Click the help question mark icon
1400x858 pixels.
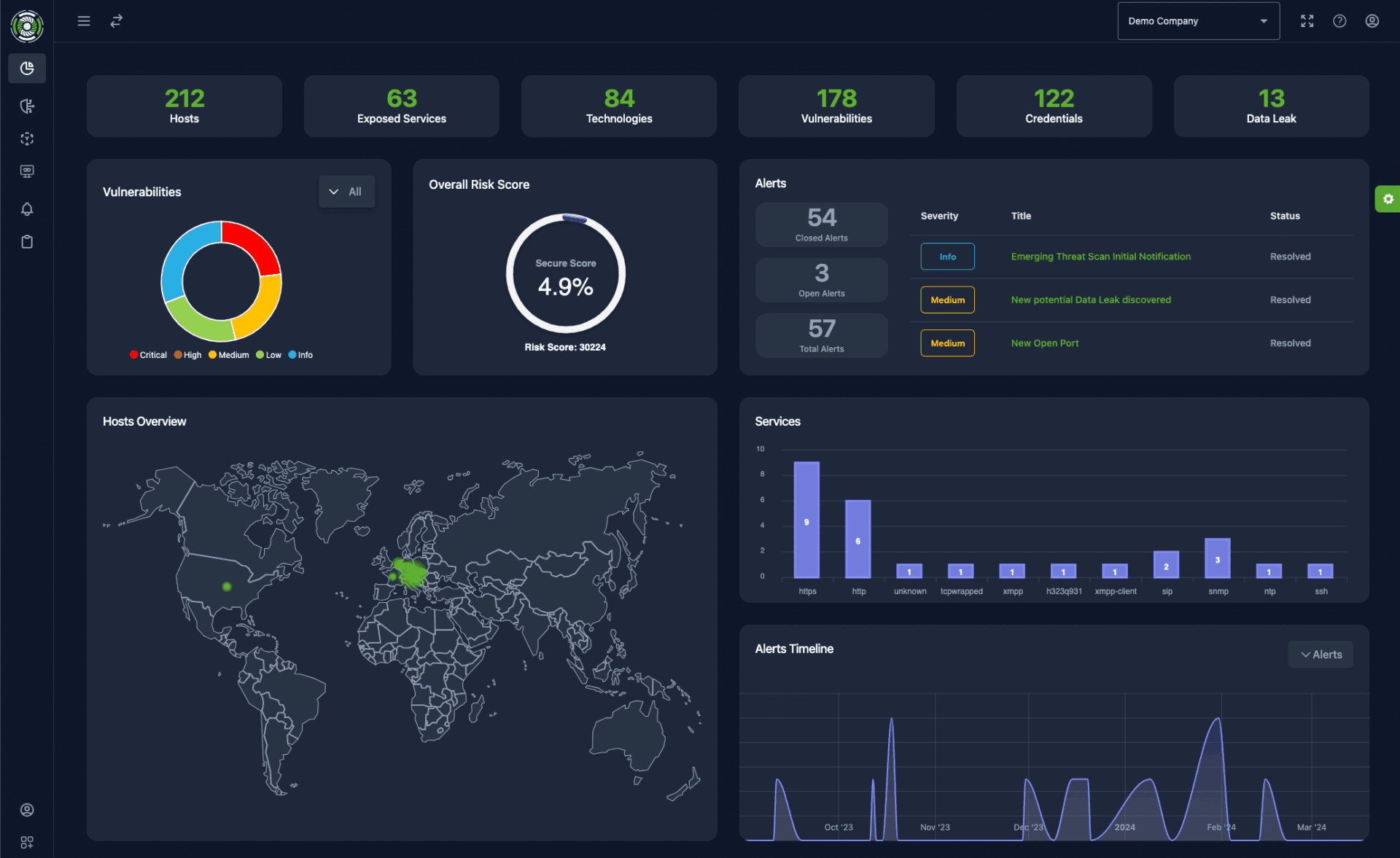[1339, 21]
